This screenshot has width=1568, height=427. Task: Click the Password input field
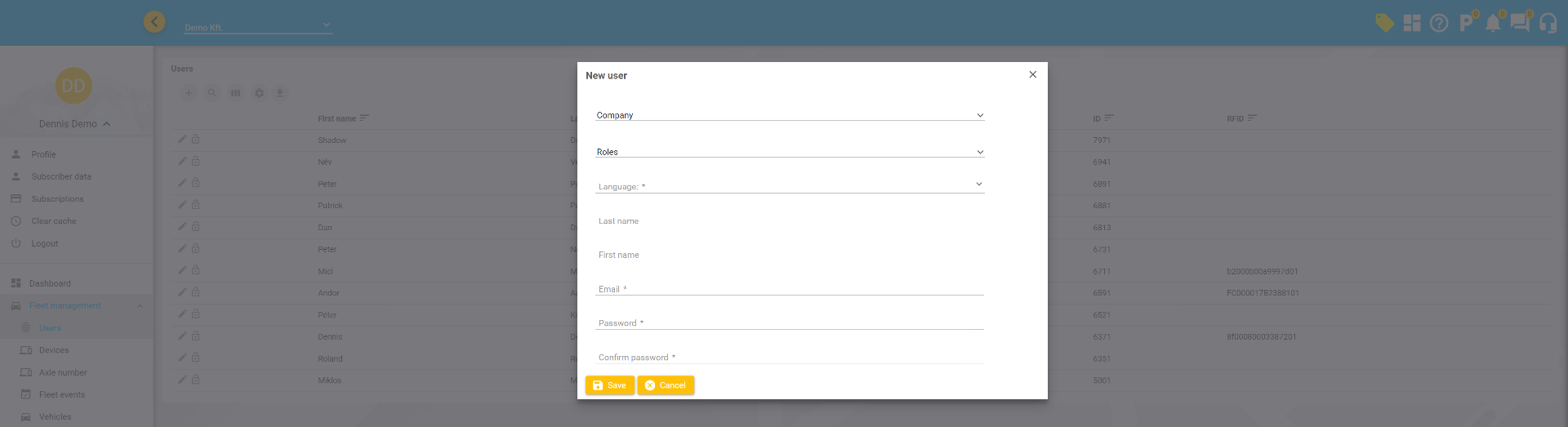click(790, 322)
